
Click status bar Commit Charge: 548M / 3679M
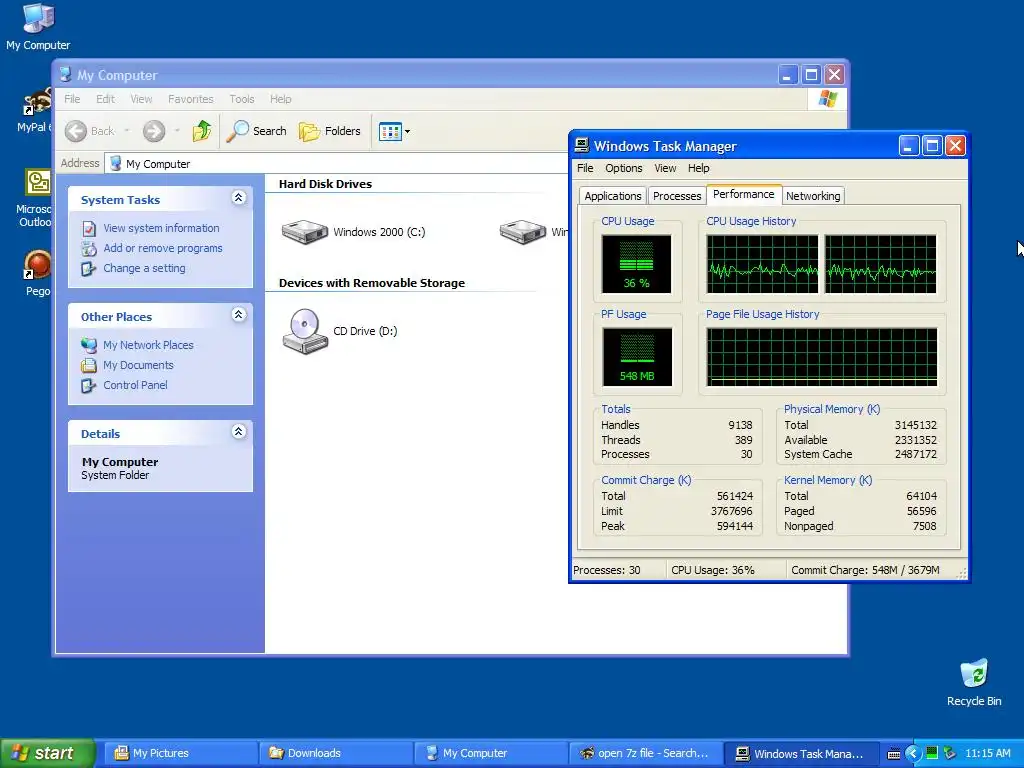(865, 570)
